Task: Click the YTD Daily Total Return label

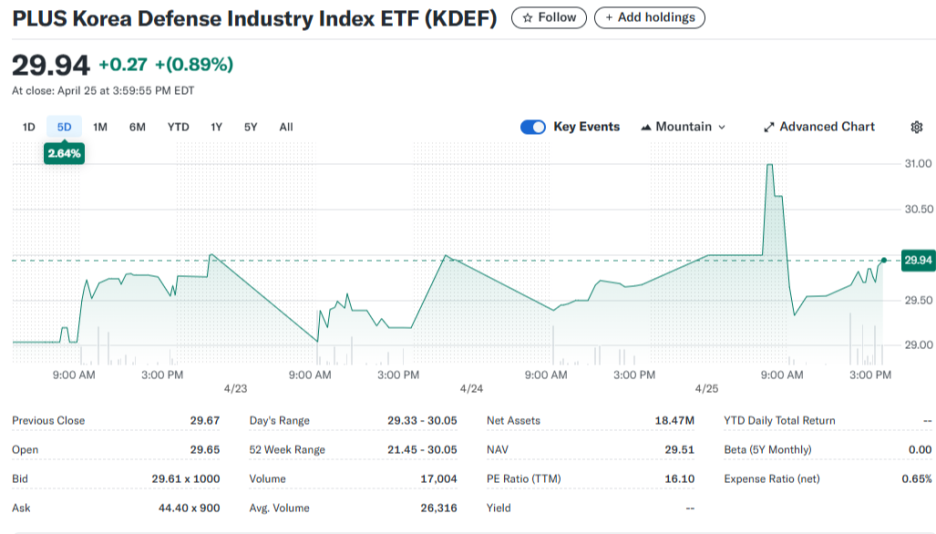Action: 780,421
